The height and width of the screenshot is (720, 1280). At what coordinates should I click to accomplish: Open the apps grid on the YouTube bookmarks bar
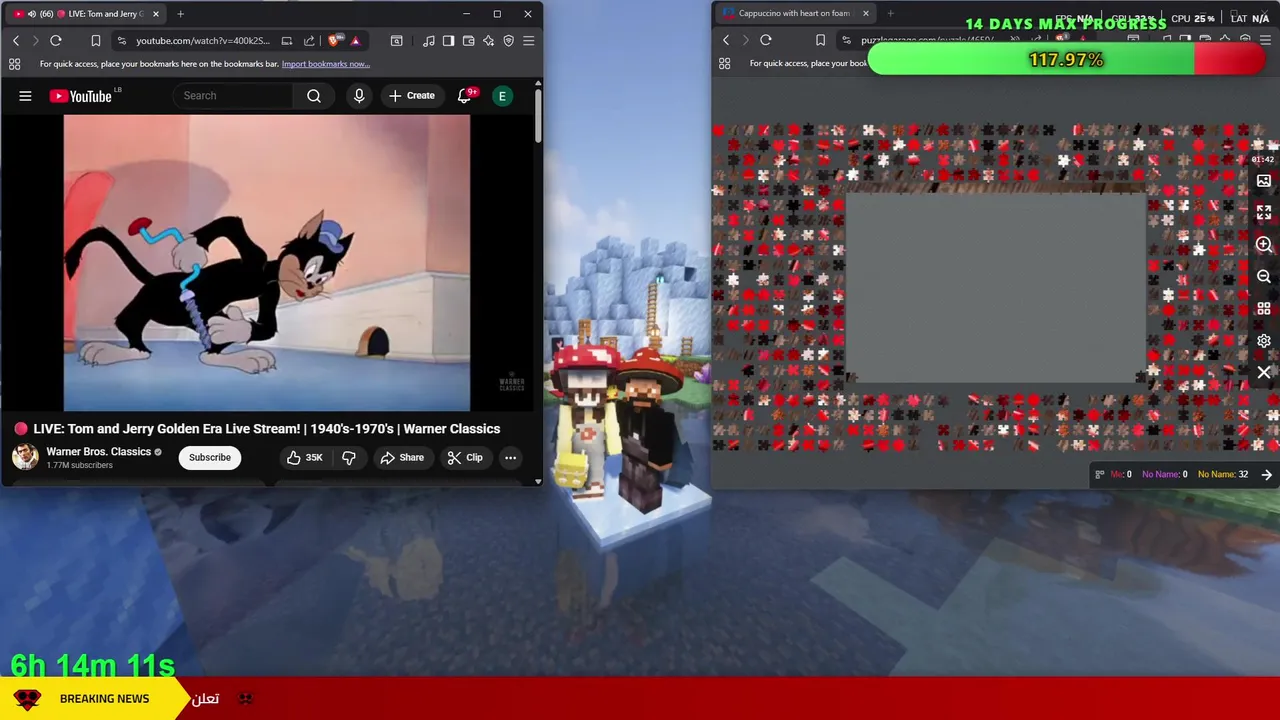pyautogui.click(x=14, y=64)
